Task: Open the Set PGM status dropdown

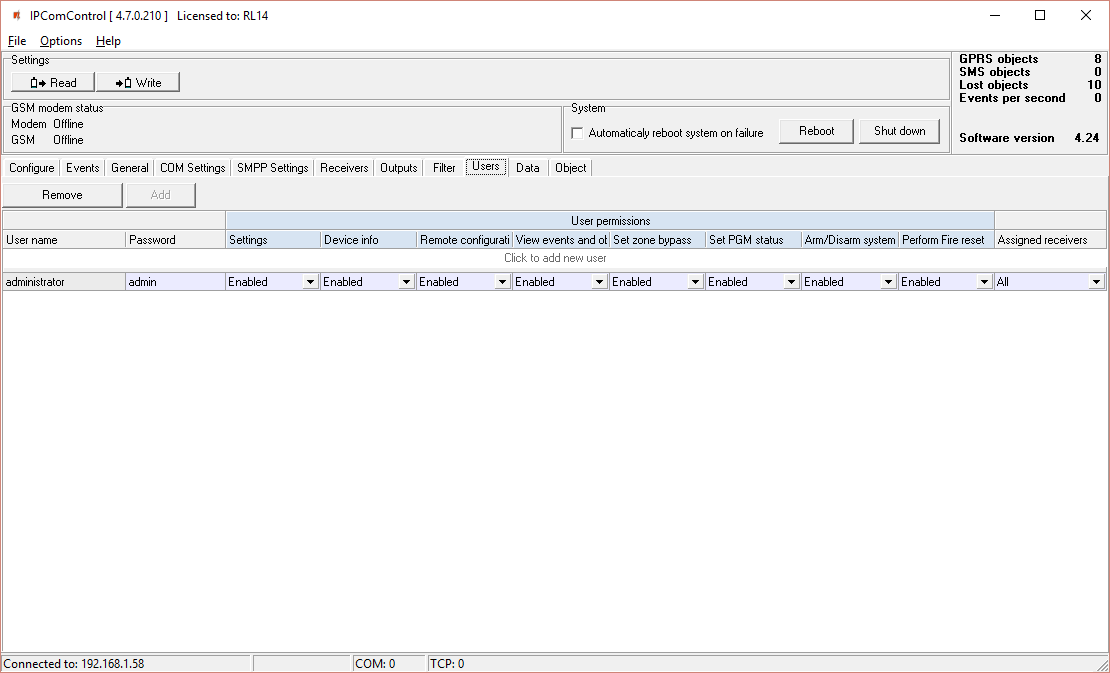Action: [x=791, y=283]
